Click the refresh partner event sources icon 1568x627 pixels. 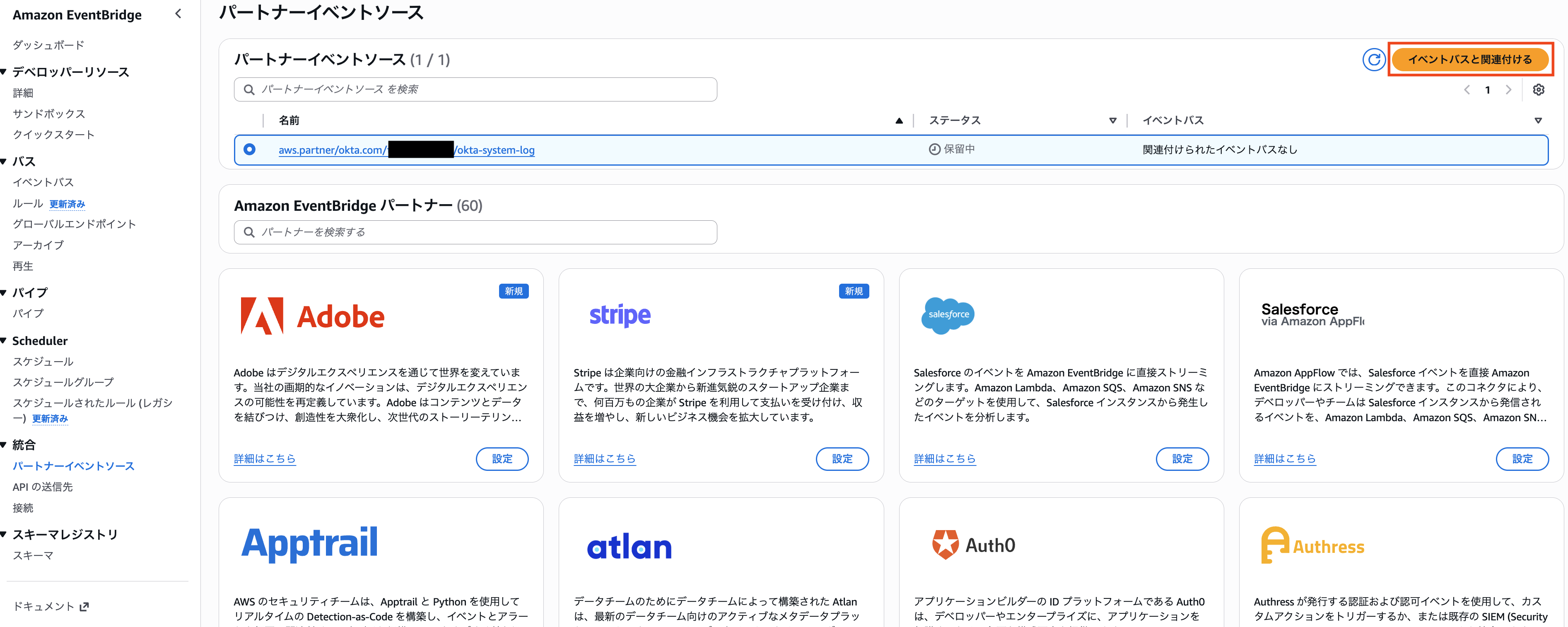click(1373, 59)
